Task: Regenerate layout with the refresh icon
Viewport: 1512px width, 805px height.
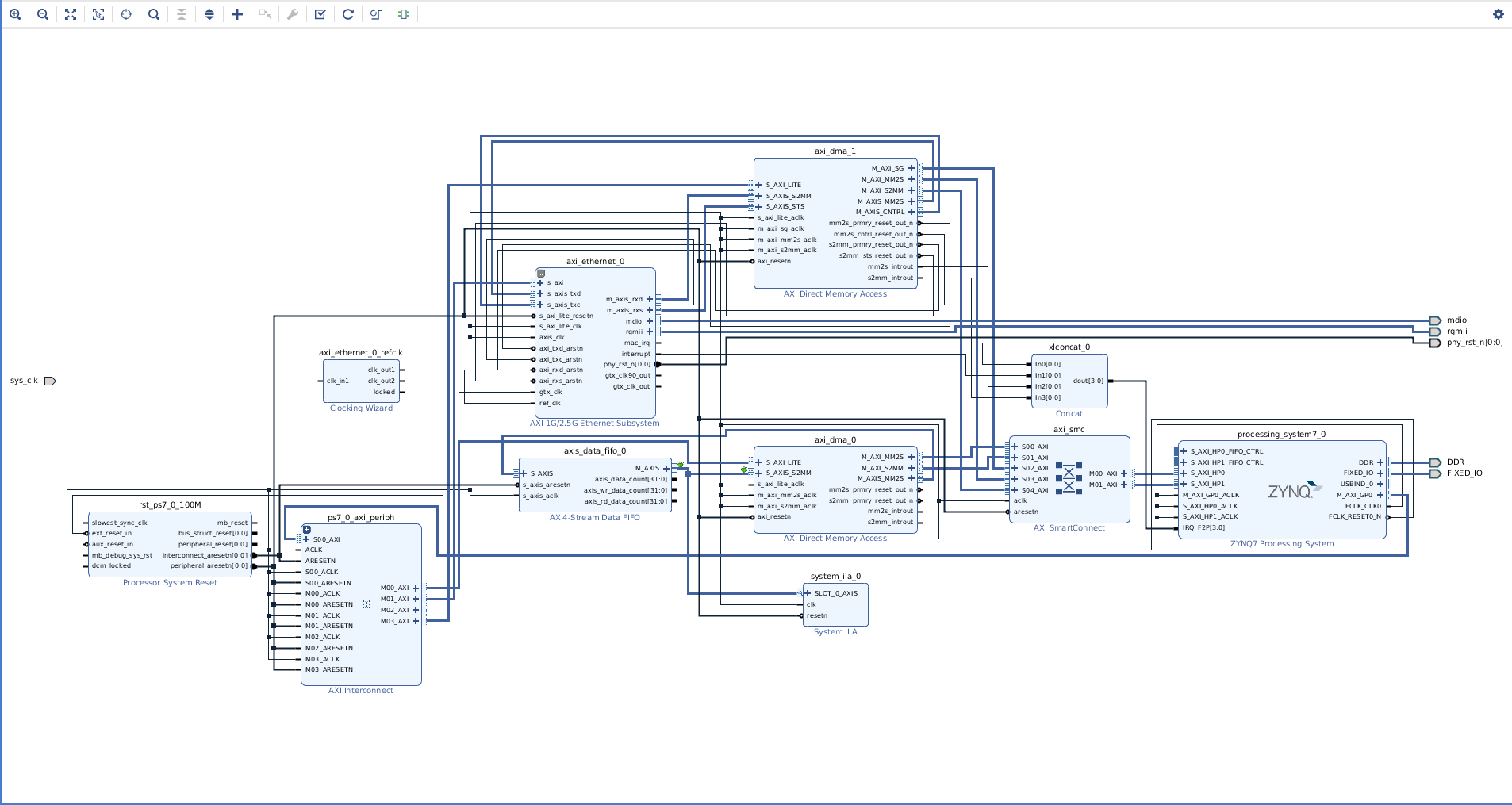Action: click(348, 13)
